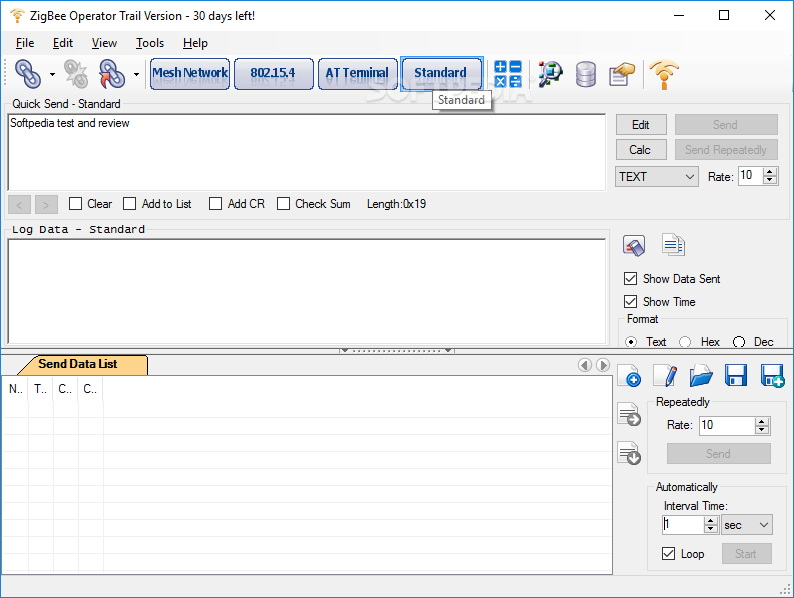Uncheck Show Time
The width and height of the screenshot is (794, 598).
point(630,302)
